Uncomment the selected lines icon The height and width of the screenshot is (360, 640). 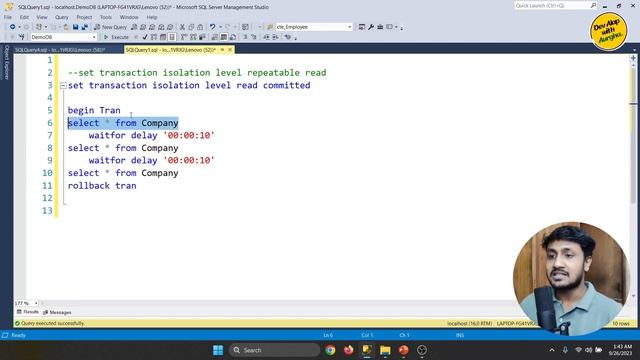tap(253, 37)
